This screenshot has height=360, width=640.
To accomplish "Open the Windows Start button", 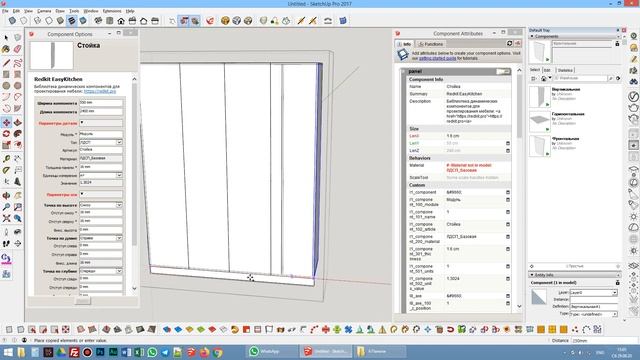I will [x=8, y=352].
